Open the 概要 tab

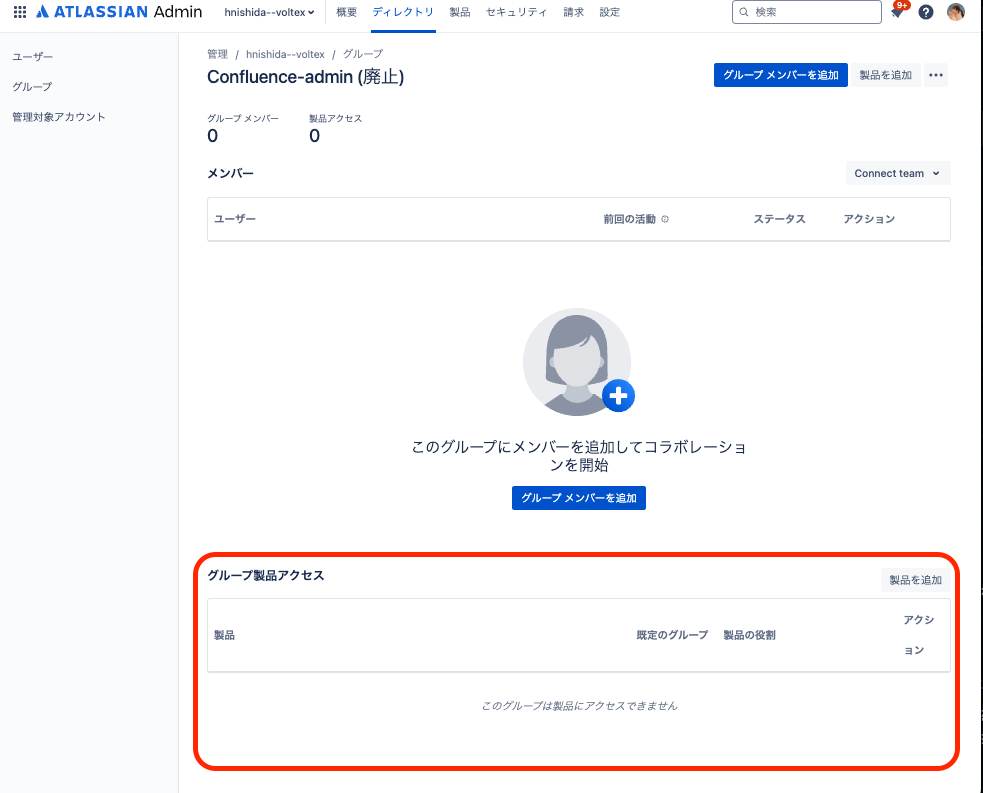click(x=346, y=12)
